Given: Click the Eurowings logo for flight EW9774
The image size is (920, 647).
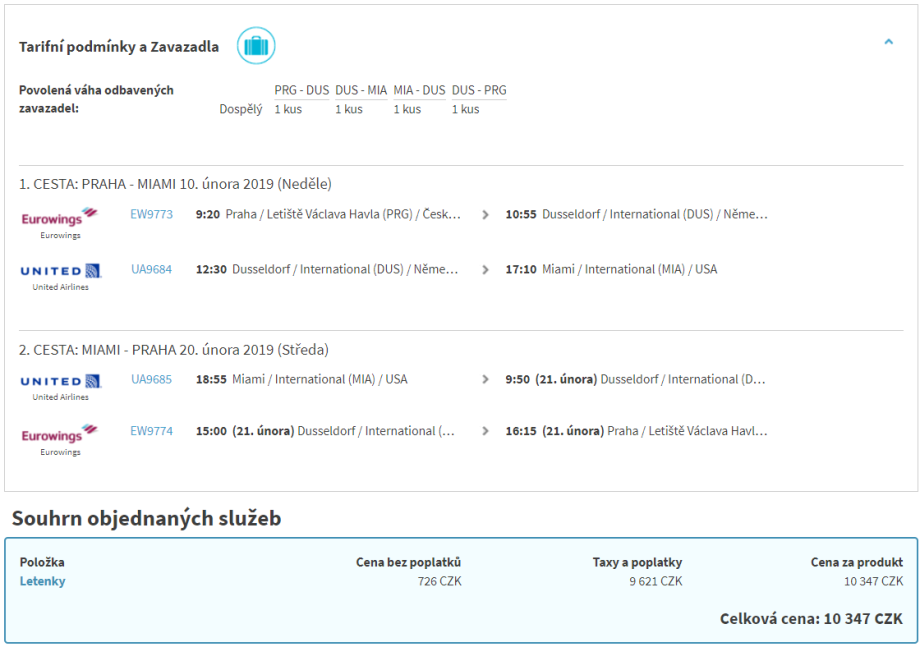Looking at the screenshot, I should [x=60, y=434].
